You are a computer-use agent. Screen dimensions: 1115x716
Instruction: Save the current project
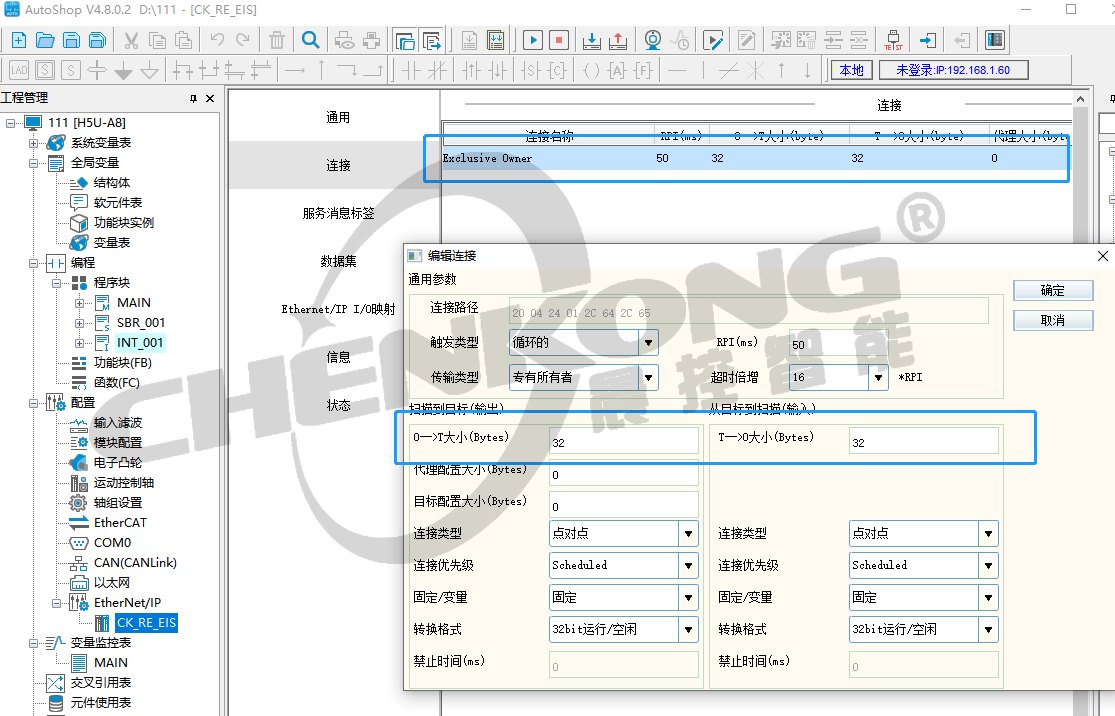point(71,40)
